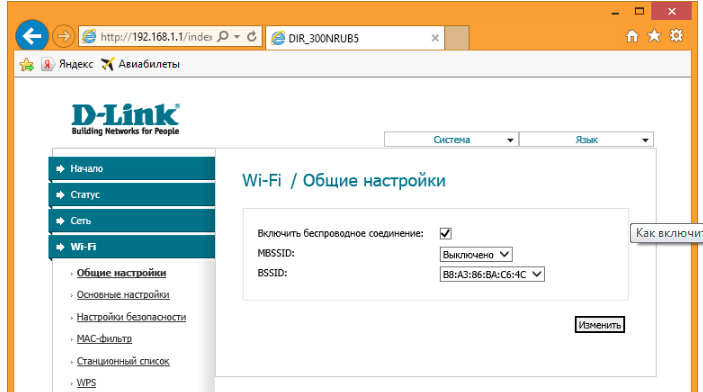Open the Начало sidebar section
Screen dimensions: 703x392
(x=132, y=169)
